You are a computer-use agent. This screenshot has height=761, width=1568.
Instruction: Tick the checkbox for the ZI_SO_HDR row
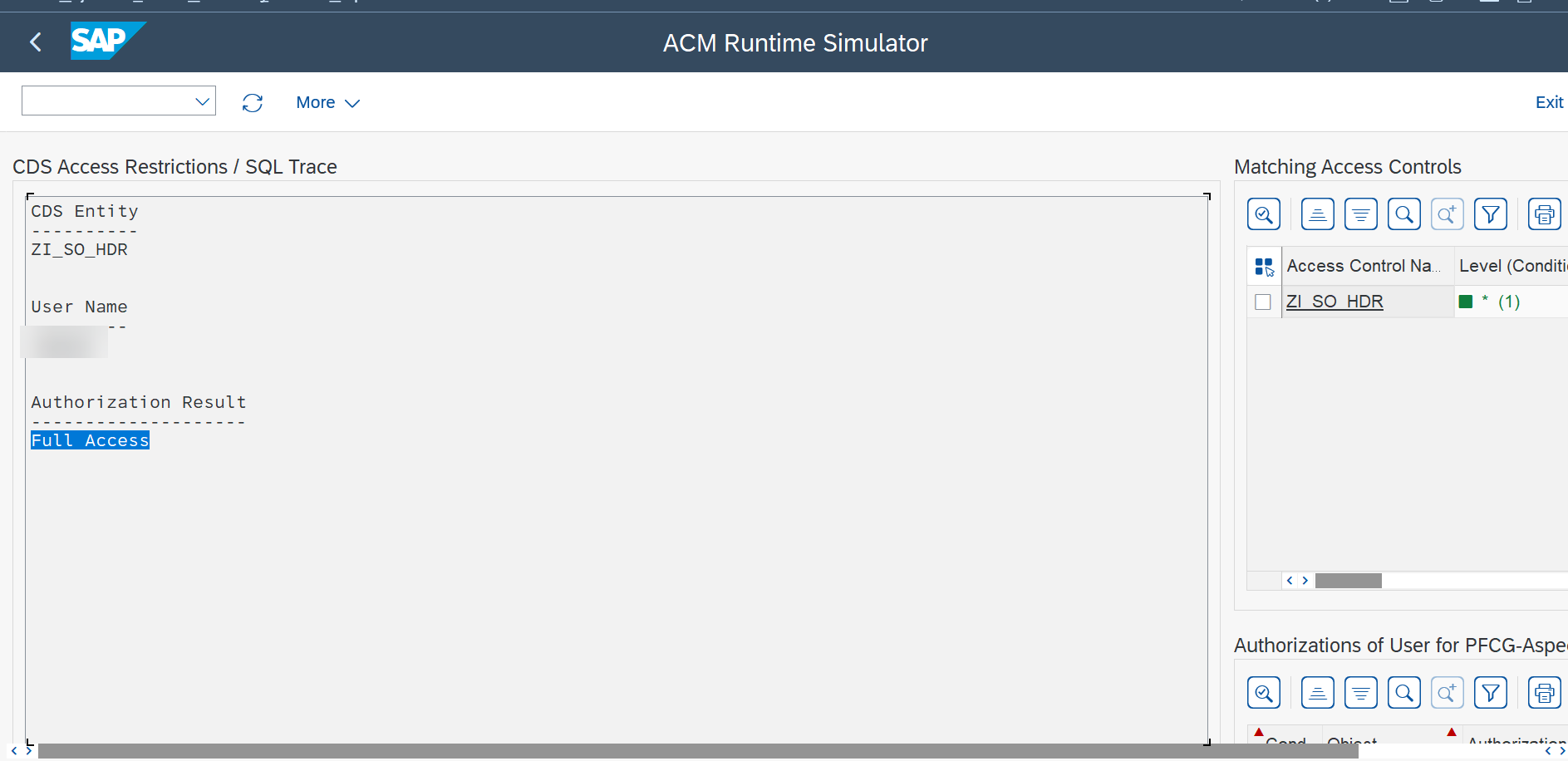[x=1263, y=302]
